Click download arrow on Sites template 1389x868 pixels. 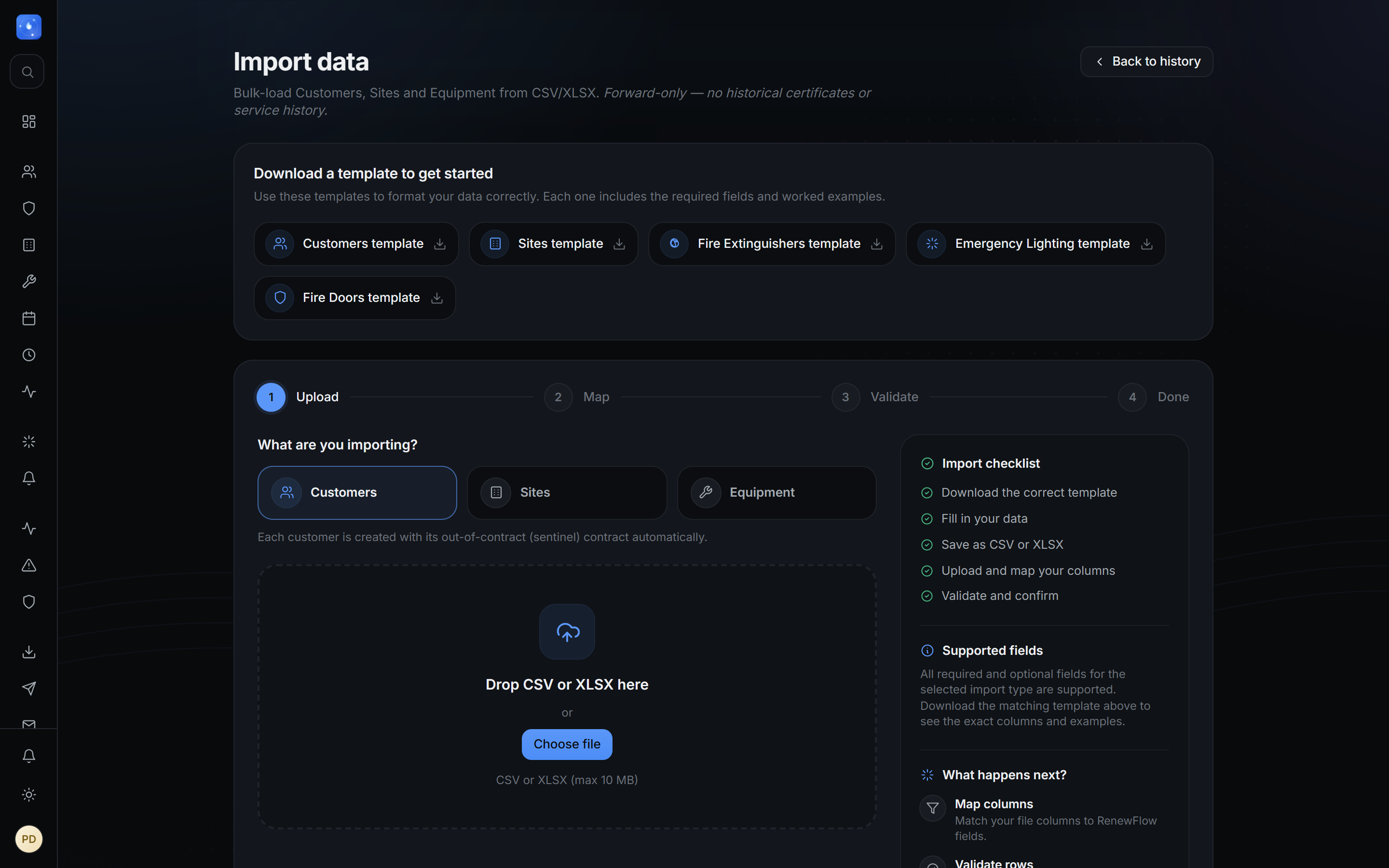tap(619, 244)
